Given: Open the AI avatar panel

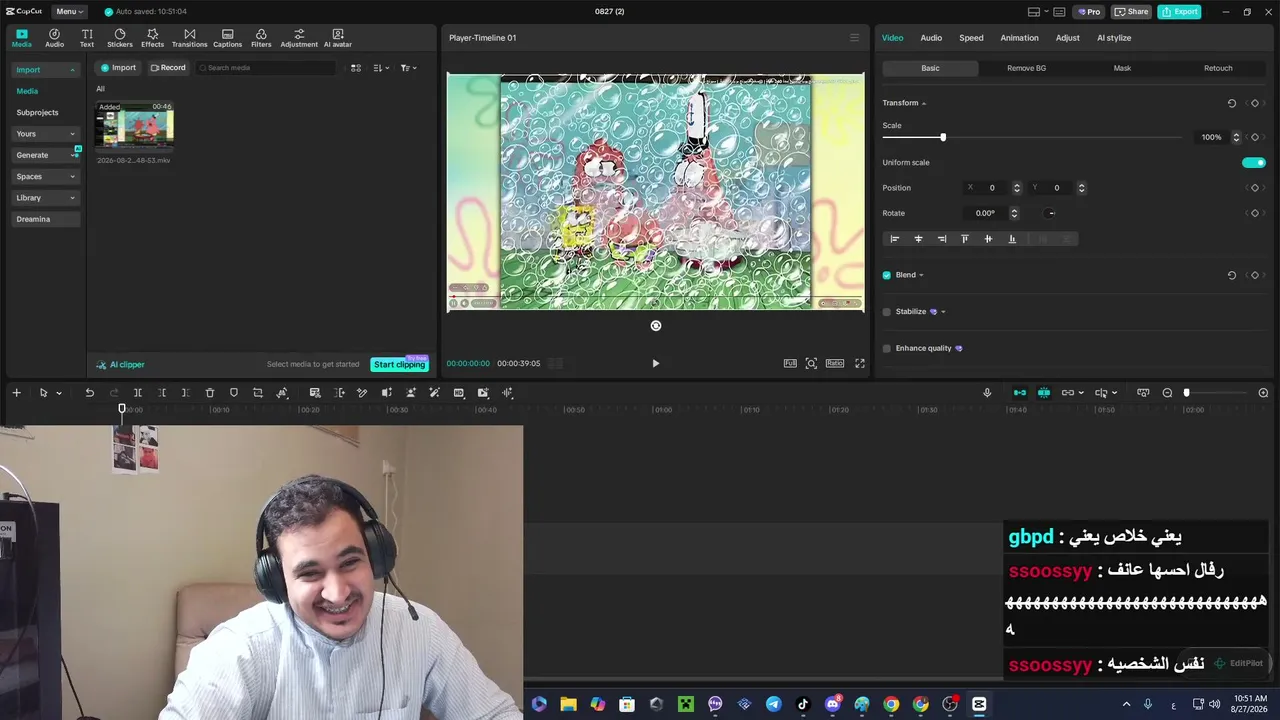Looking at the screenshot, I should 338,38.
